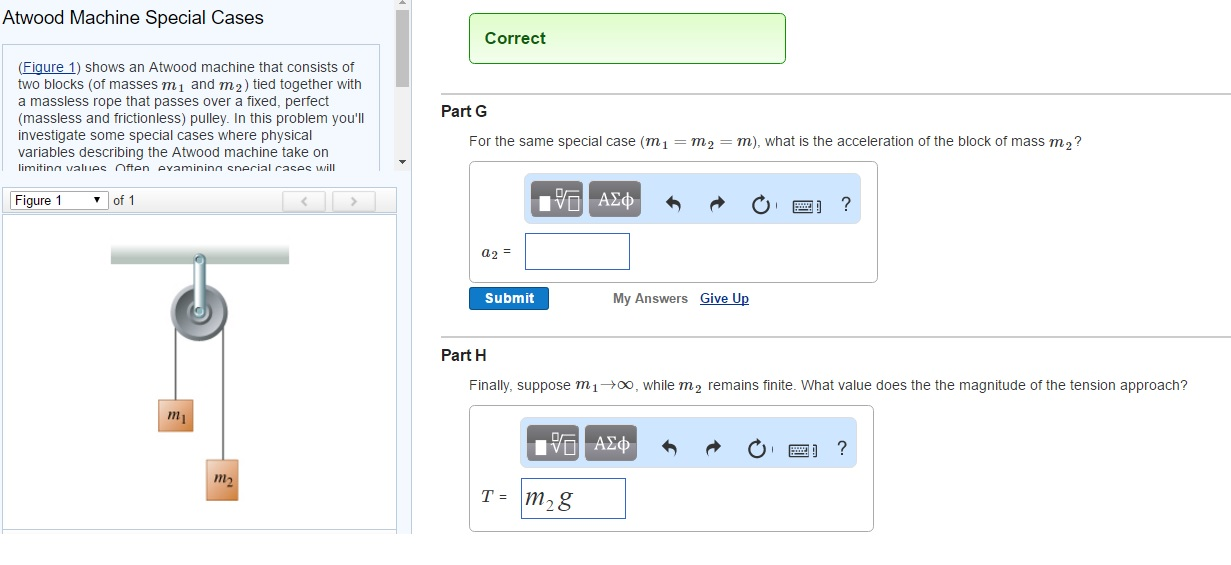Open the Give Up link

pos(724,299)
